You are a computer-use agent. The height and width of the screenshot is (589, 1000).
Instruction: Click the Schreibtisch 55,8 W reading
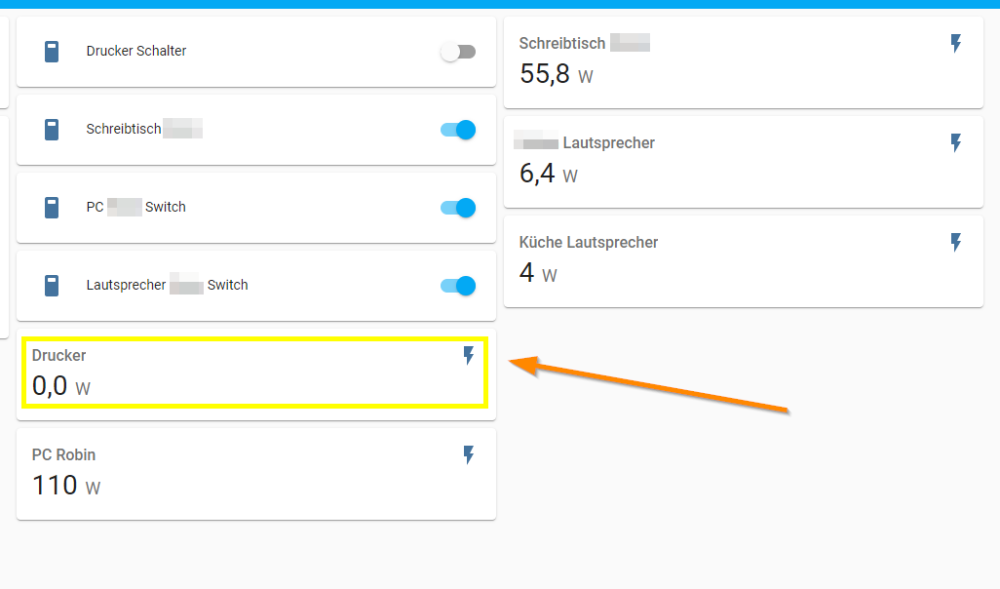tap(556, 74)
